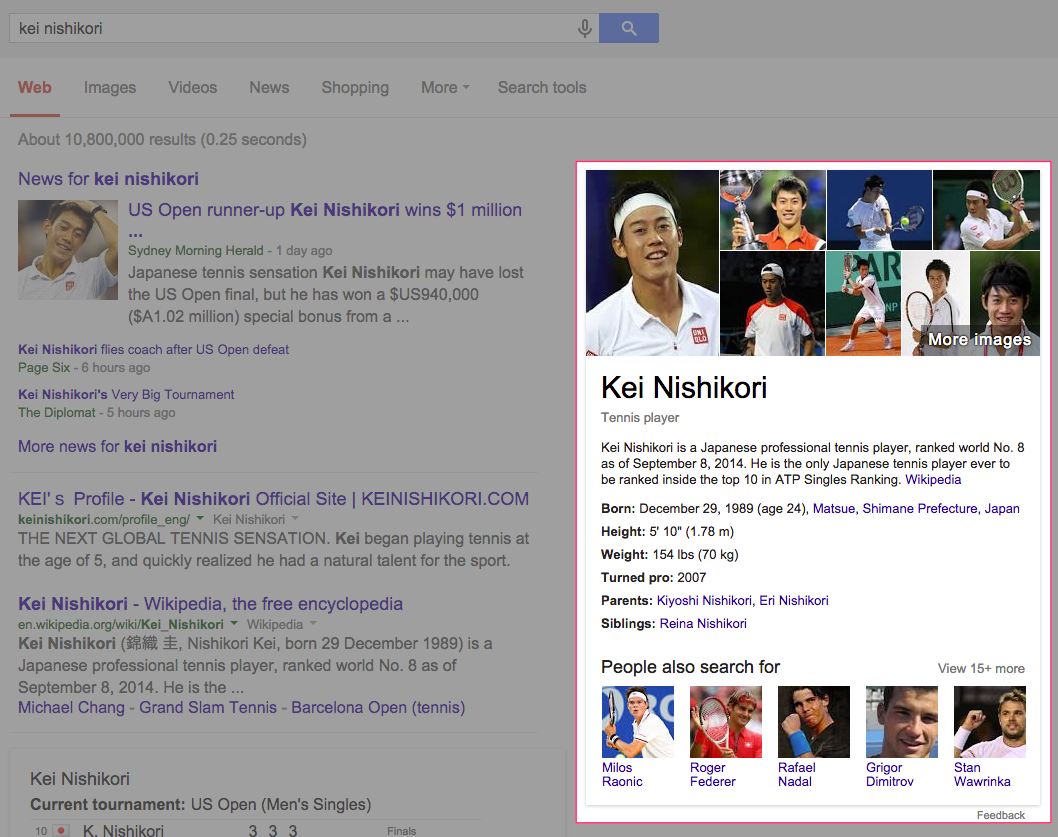
Task: Expand the green arrow next to keinishikori.com URL
Action: click(200, 518)
